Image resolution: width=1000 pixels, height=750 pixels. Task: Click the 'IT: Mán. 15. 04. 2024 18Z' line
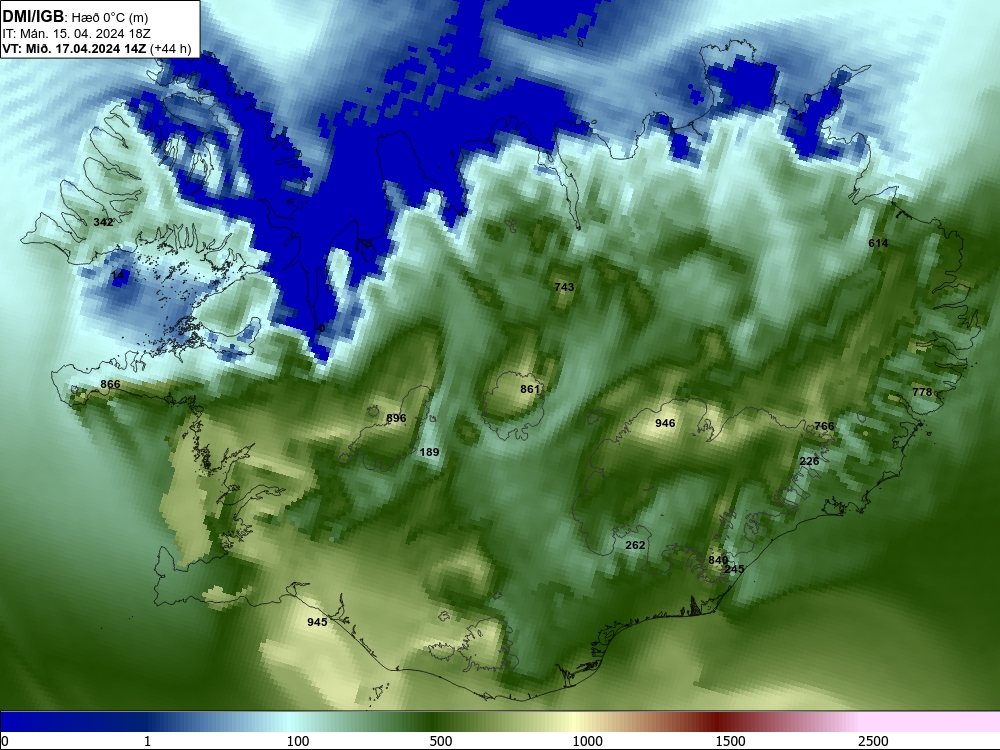pos(77,34)
